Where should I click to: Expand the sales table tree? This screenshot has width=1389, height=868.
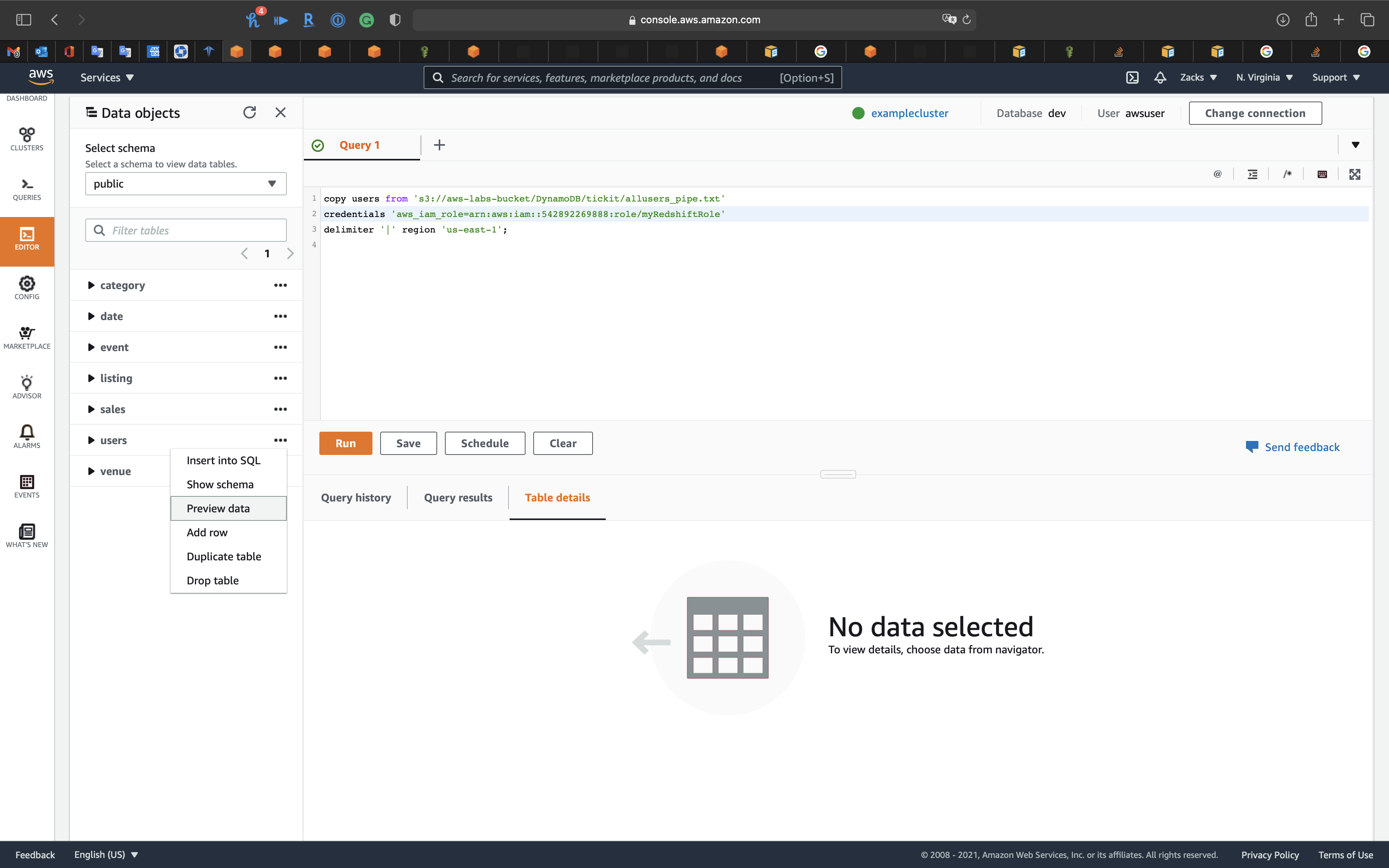tap(91, 409)
